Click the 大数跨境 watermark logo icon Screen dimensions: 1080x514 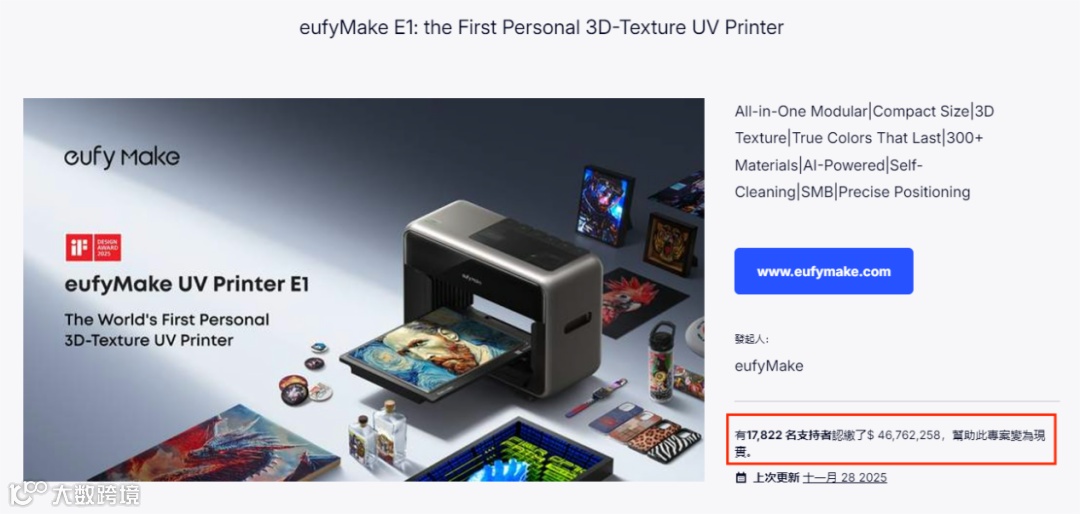click(x=28, y=494)
